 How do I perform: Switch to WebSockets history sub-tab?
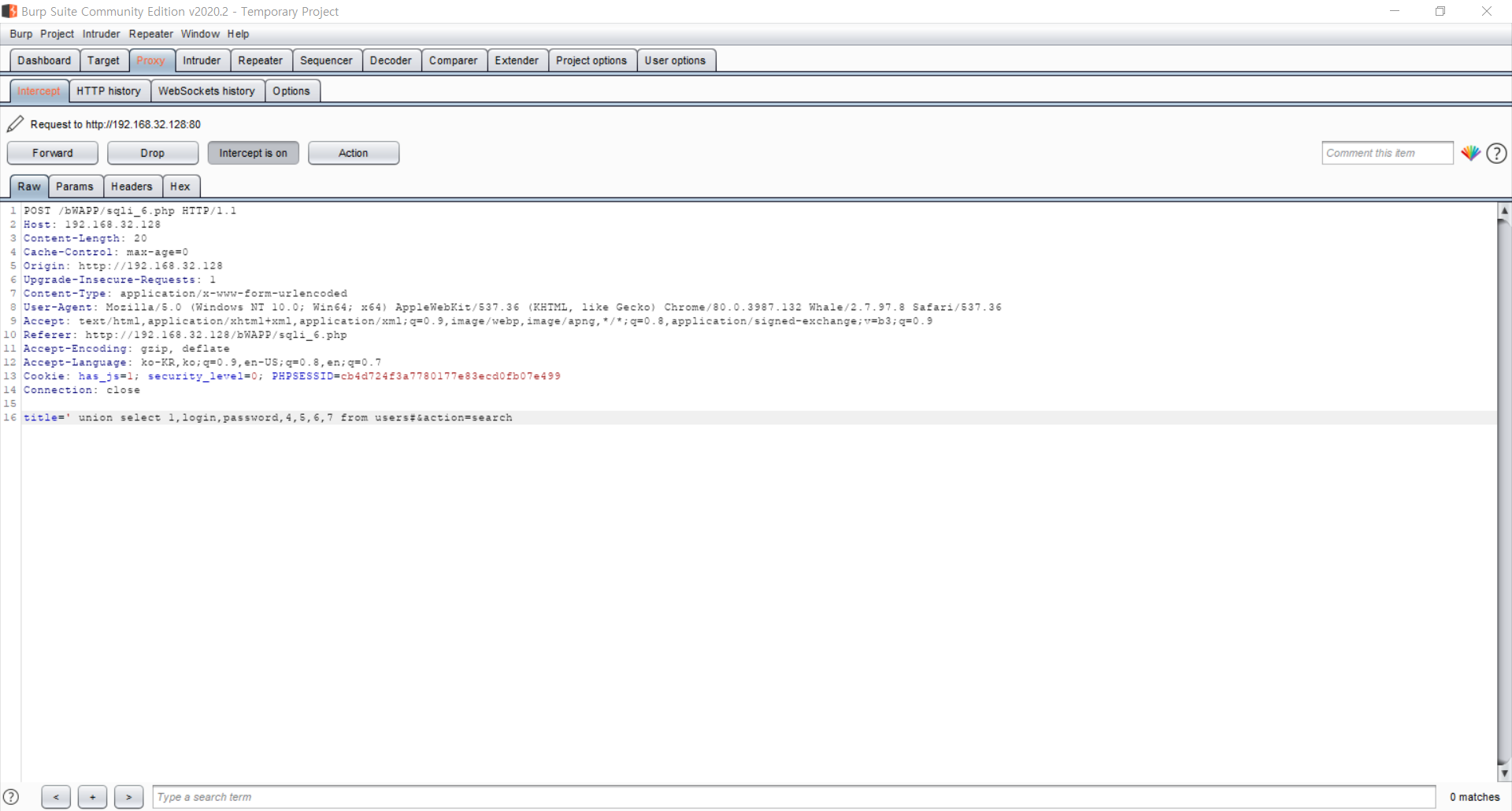pos(207,91)
